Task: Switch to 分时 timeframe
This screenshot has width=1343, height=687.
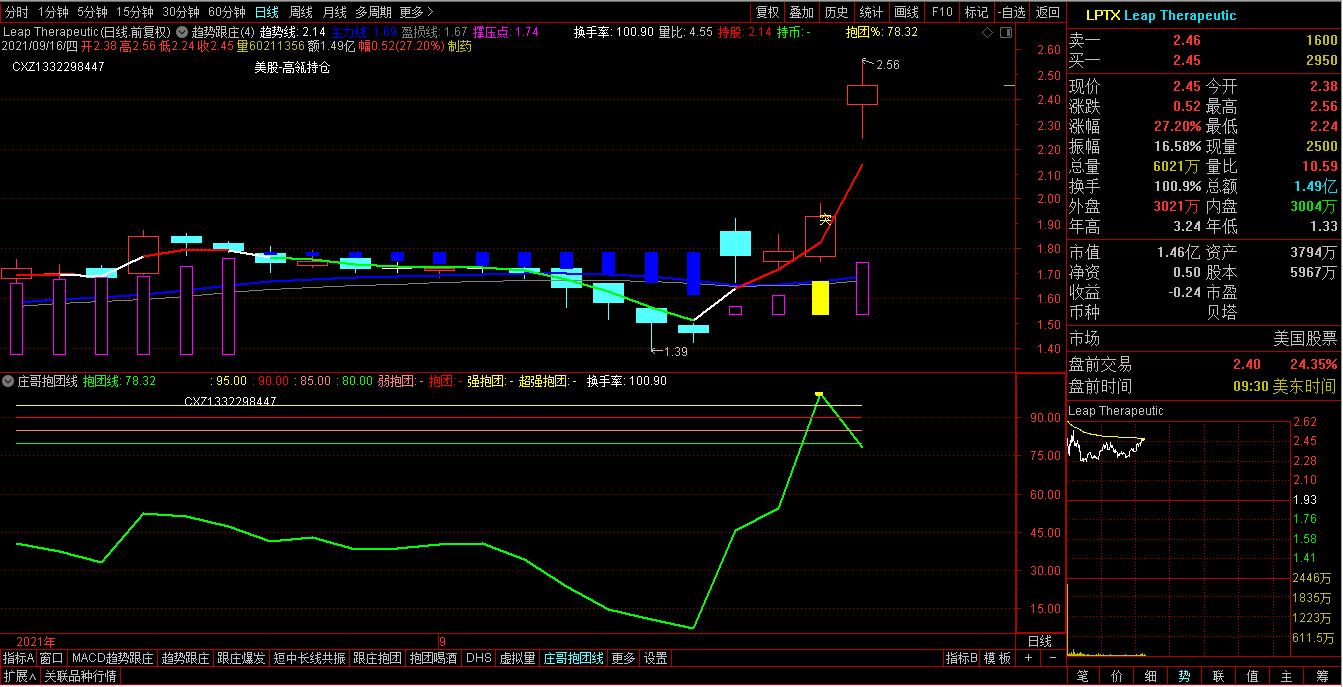Action: coord(17,12)
